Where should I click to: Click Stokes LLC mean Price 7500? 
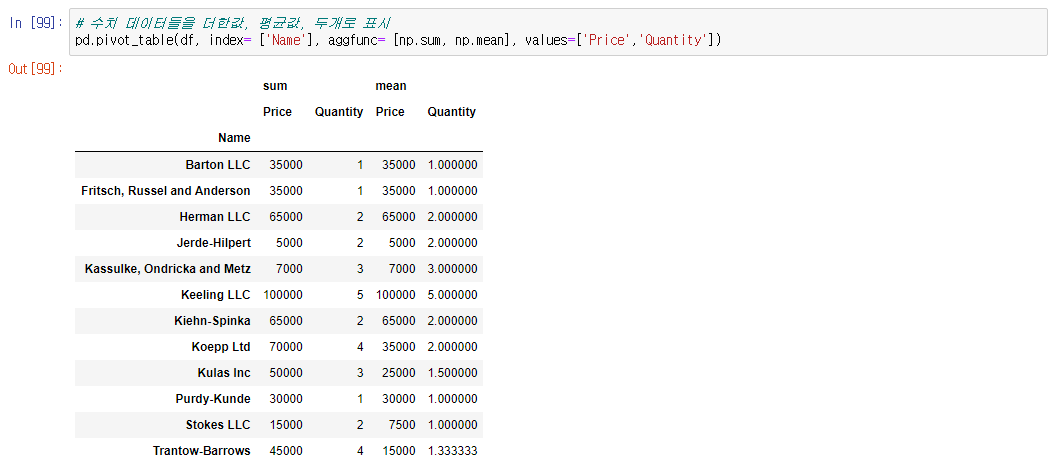[x=402, y=425]
